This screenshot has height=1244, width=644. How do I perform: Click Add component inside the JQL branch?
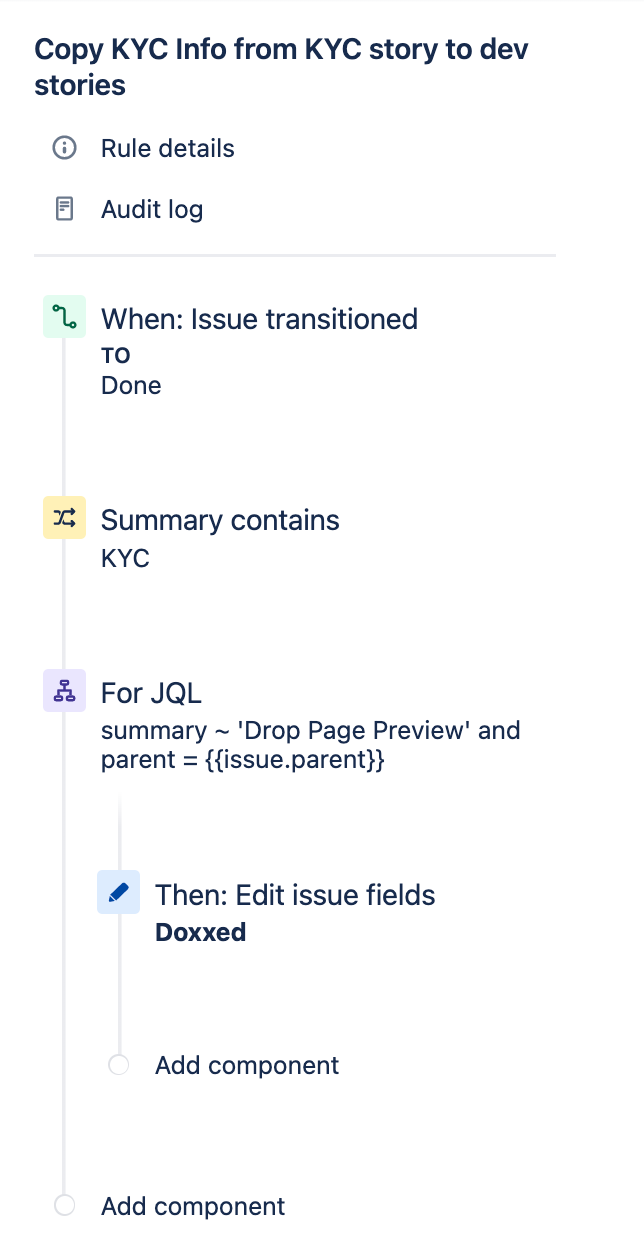click(247, 1065)
